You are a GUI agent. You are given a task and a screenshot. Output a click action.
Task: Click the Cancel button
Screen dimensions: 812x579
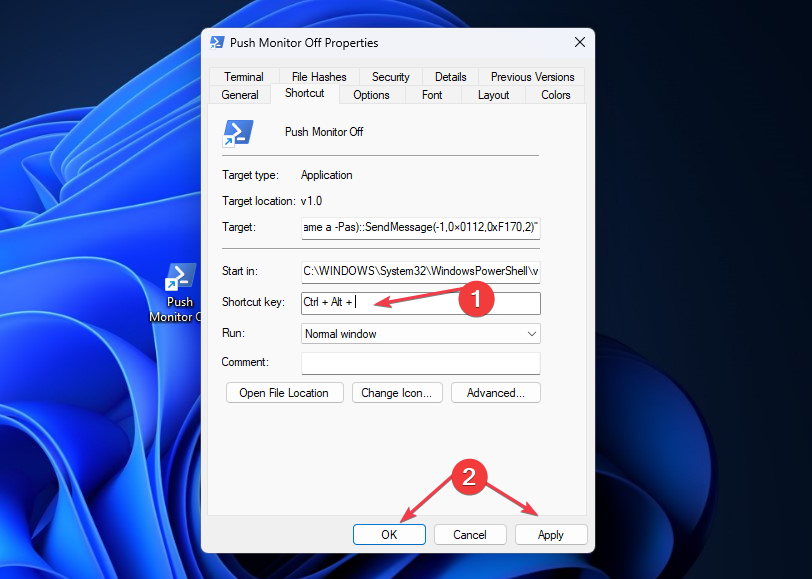[x=470, y=534]
